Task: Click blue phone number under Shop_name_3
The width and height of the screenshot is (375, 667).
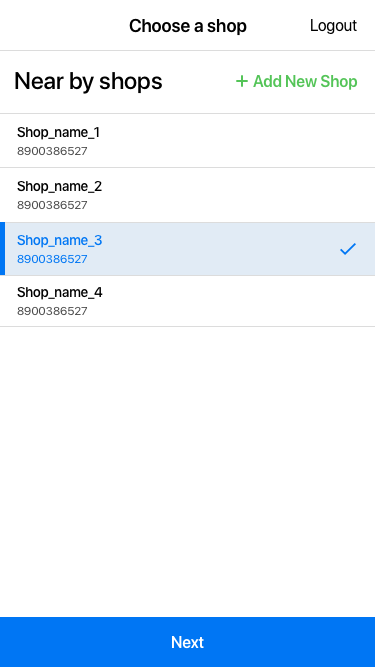Action: pos(52,259)
